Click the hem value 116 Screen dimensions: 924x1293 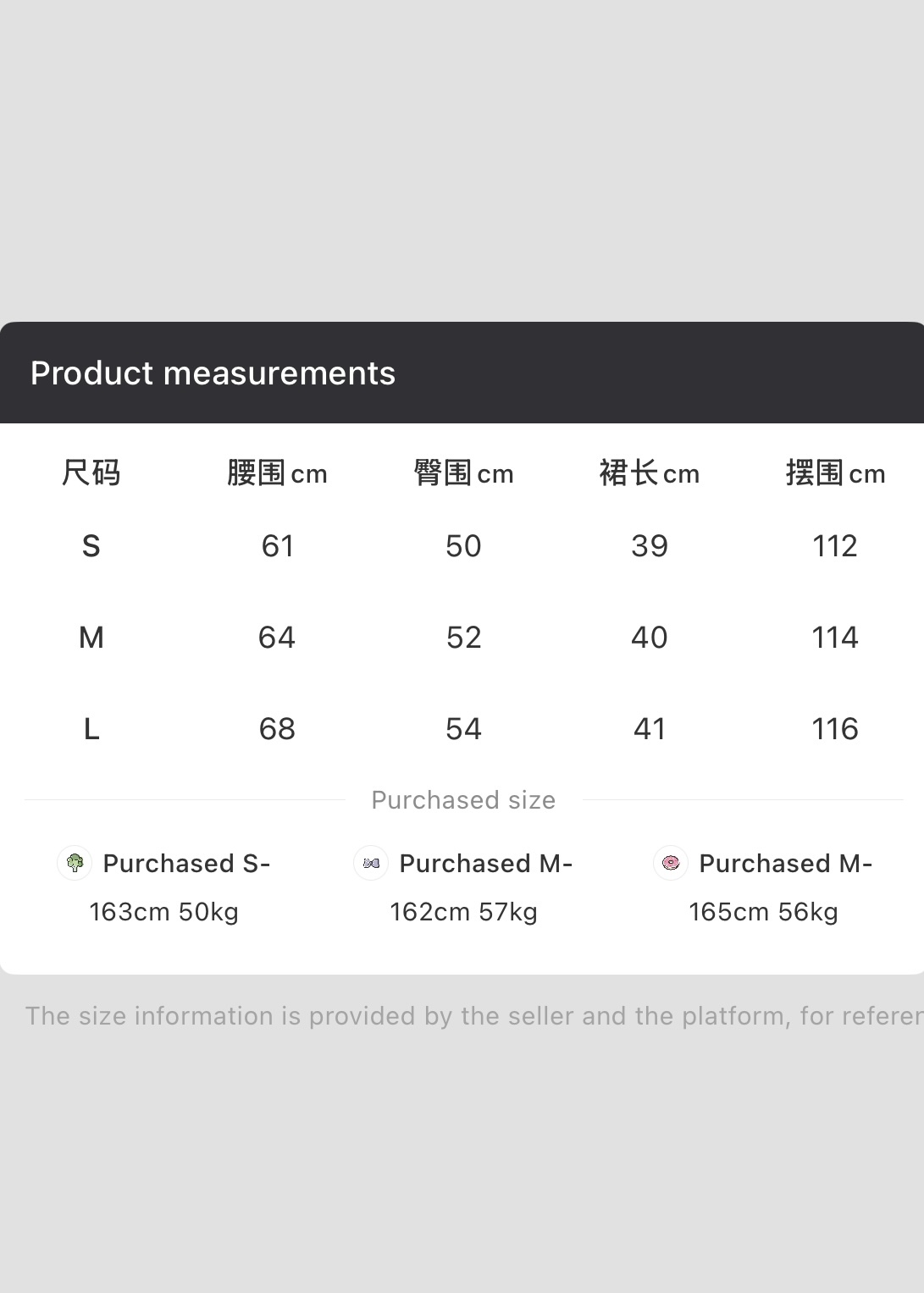835,729
